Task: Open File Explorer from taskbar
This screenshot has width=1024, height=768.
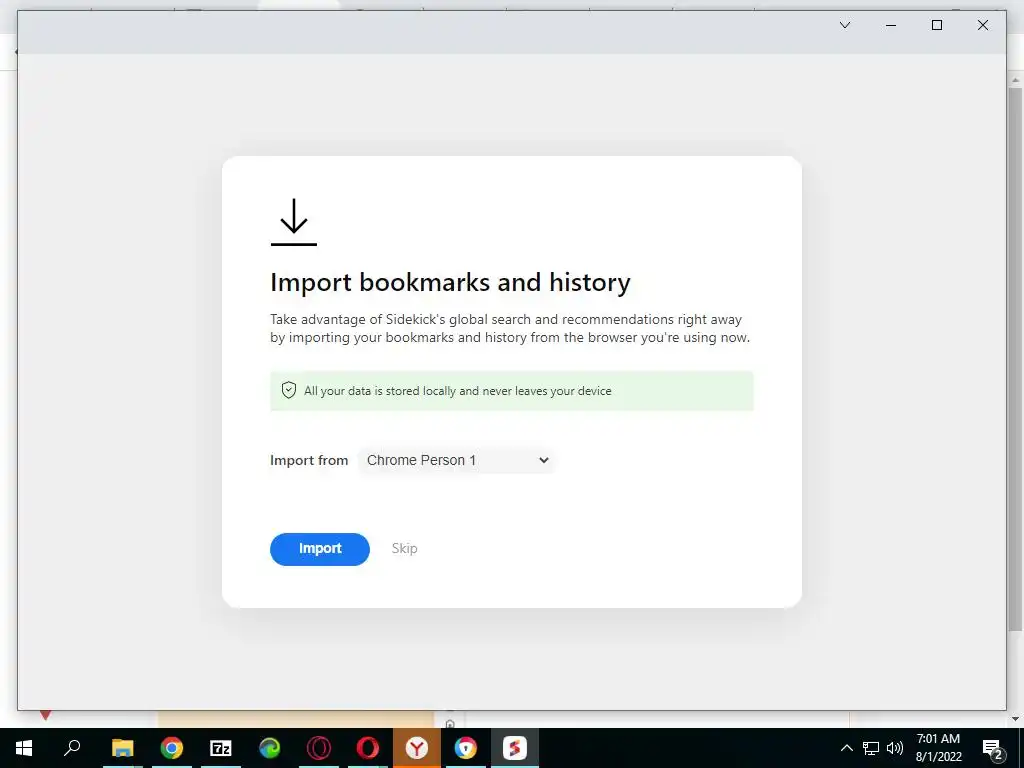Action: point(122,748)
